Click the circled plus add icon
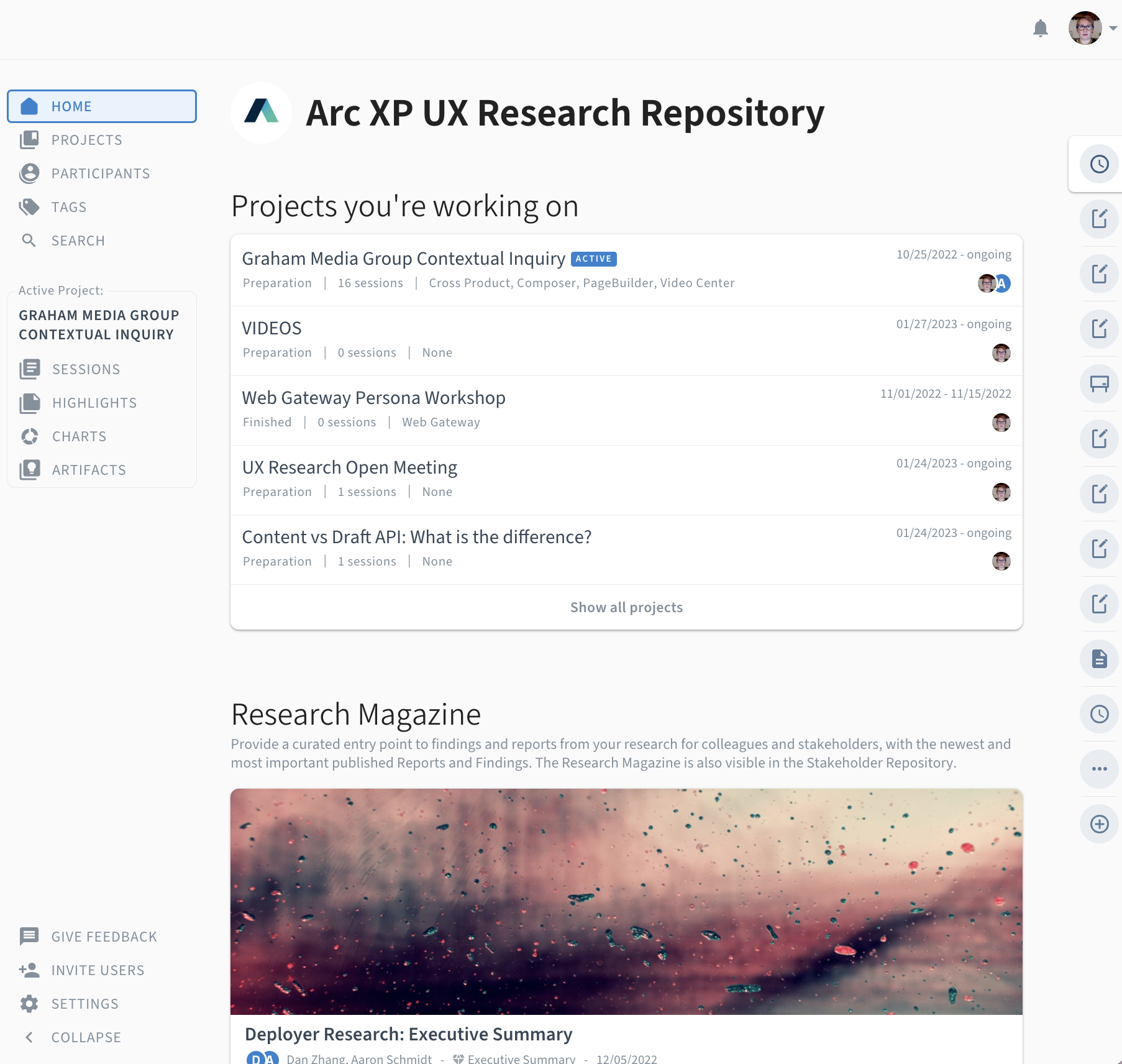1122x1064 pixels. (1100, 824)
